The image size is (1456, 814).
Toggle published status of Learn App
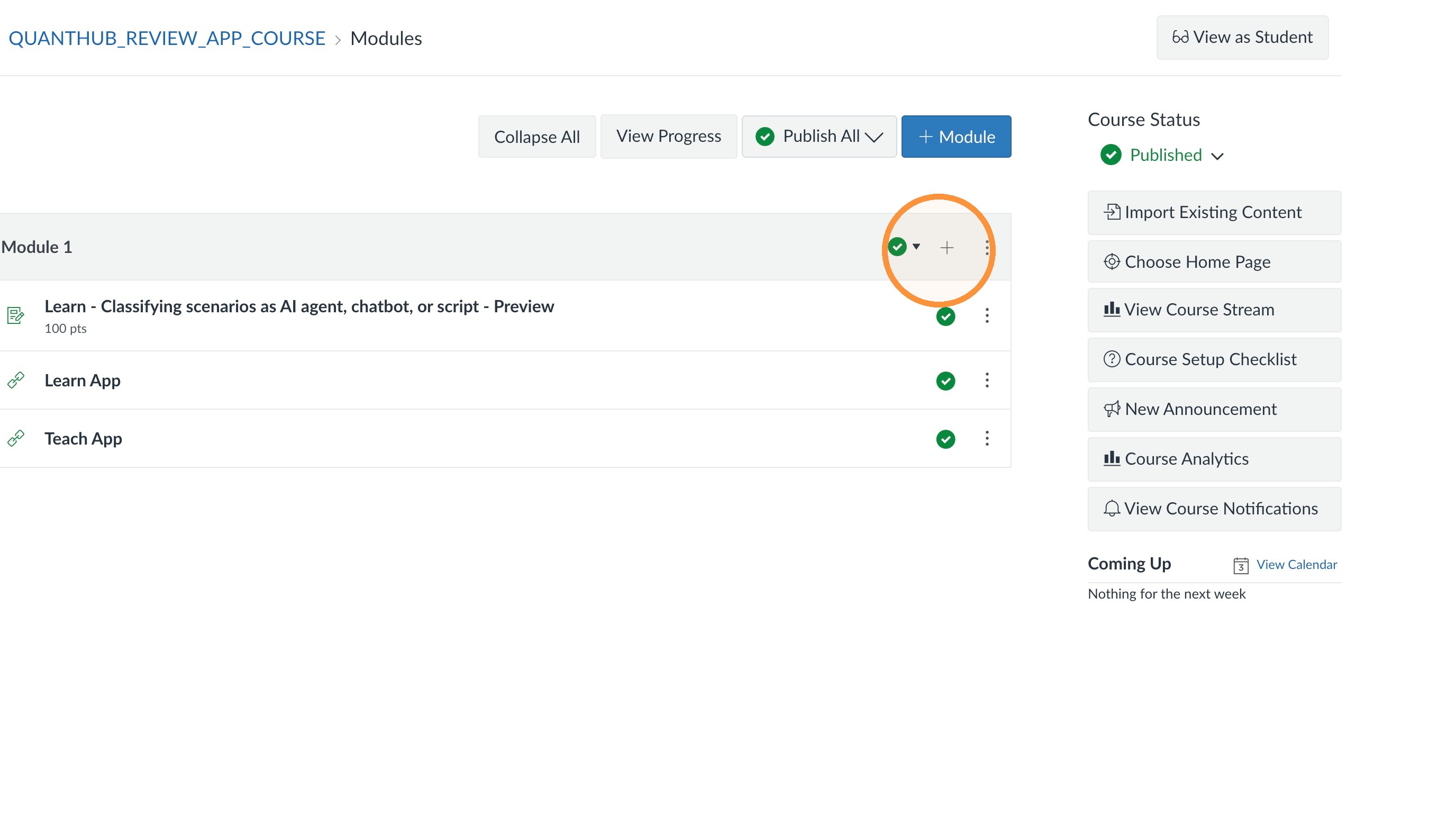[945, 381]
